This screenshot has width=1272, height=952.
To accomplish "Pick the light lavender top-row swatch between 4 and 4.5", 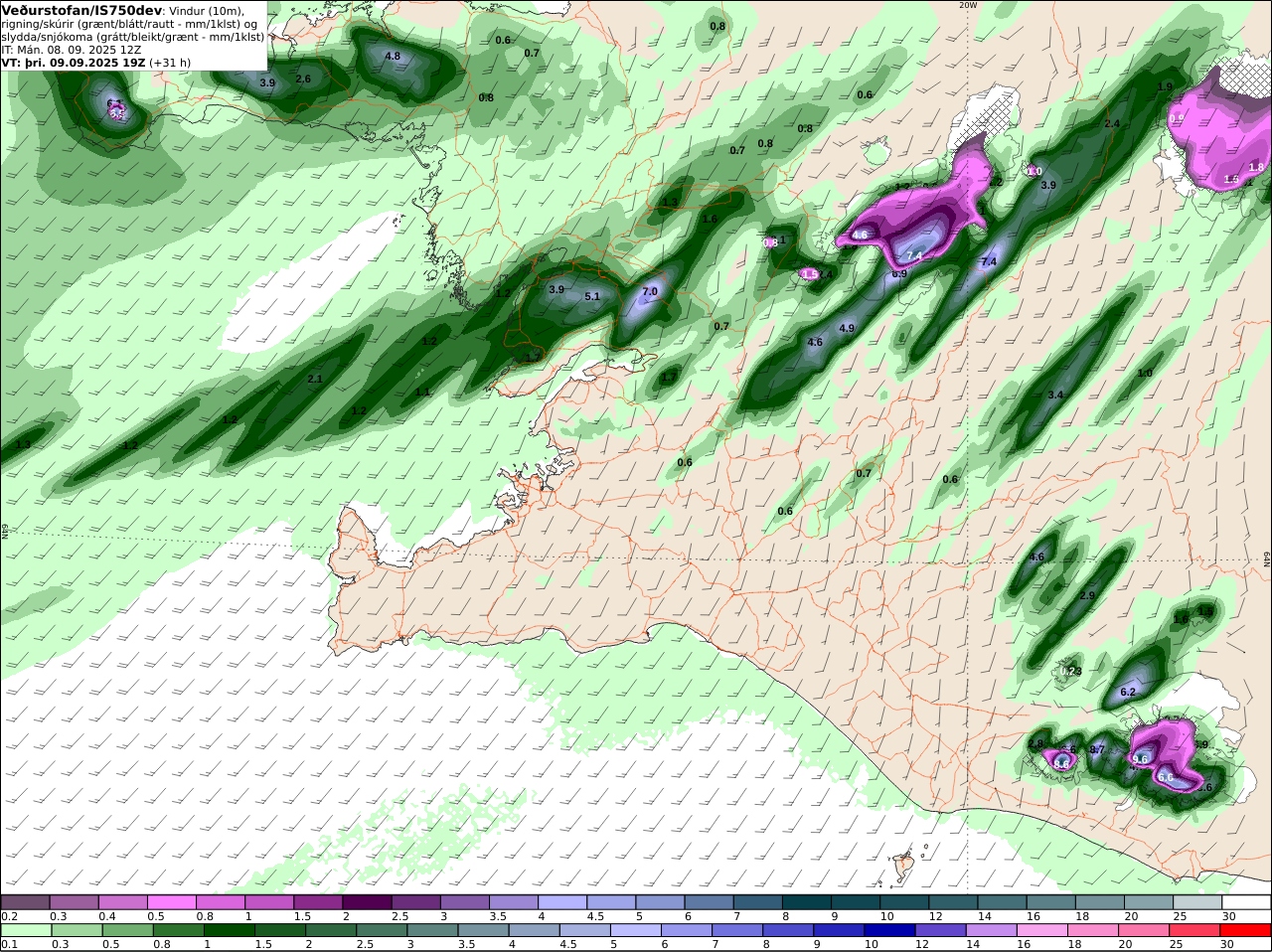I will [563, 902].
